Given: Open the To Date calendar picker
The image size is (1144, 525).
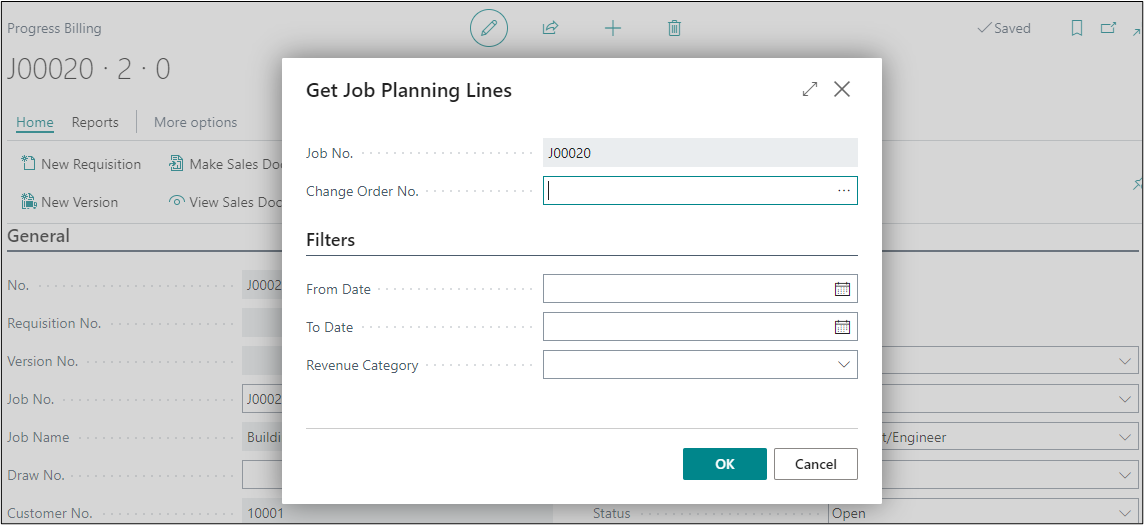Looking at the screenshot, I should tap(842, 327).
